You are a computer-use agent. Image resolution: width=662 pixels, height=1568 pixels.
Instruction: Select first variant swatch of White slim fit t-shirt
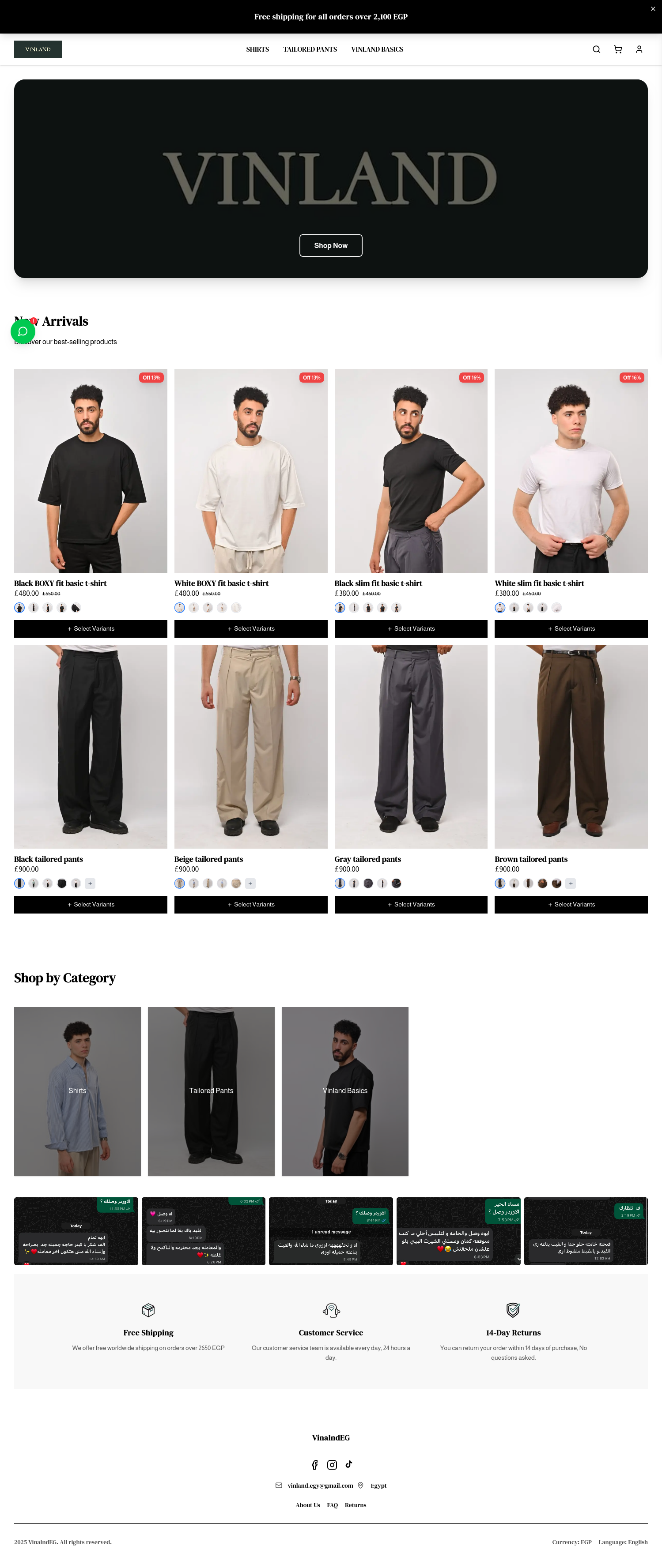pyautogui.click(x=500, y=608)
